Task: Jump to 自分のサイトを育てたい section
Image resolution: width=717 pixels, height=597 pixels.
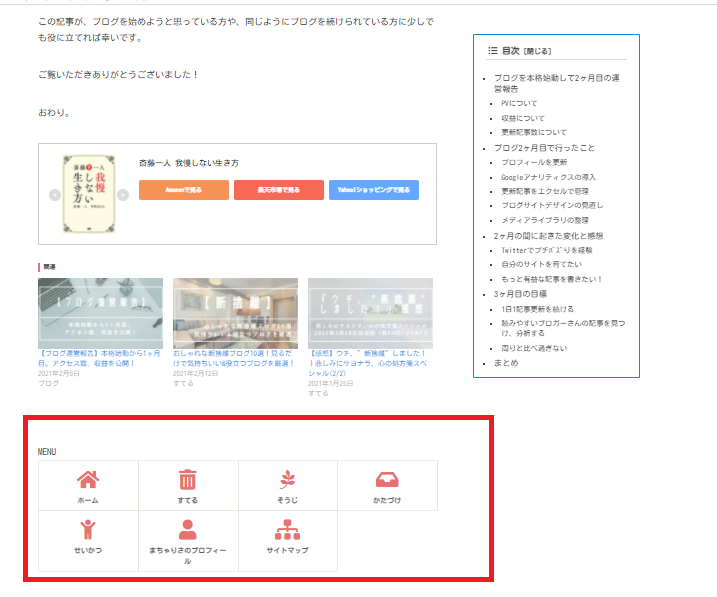Action: click(541, 264)
